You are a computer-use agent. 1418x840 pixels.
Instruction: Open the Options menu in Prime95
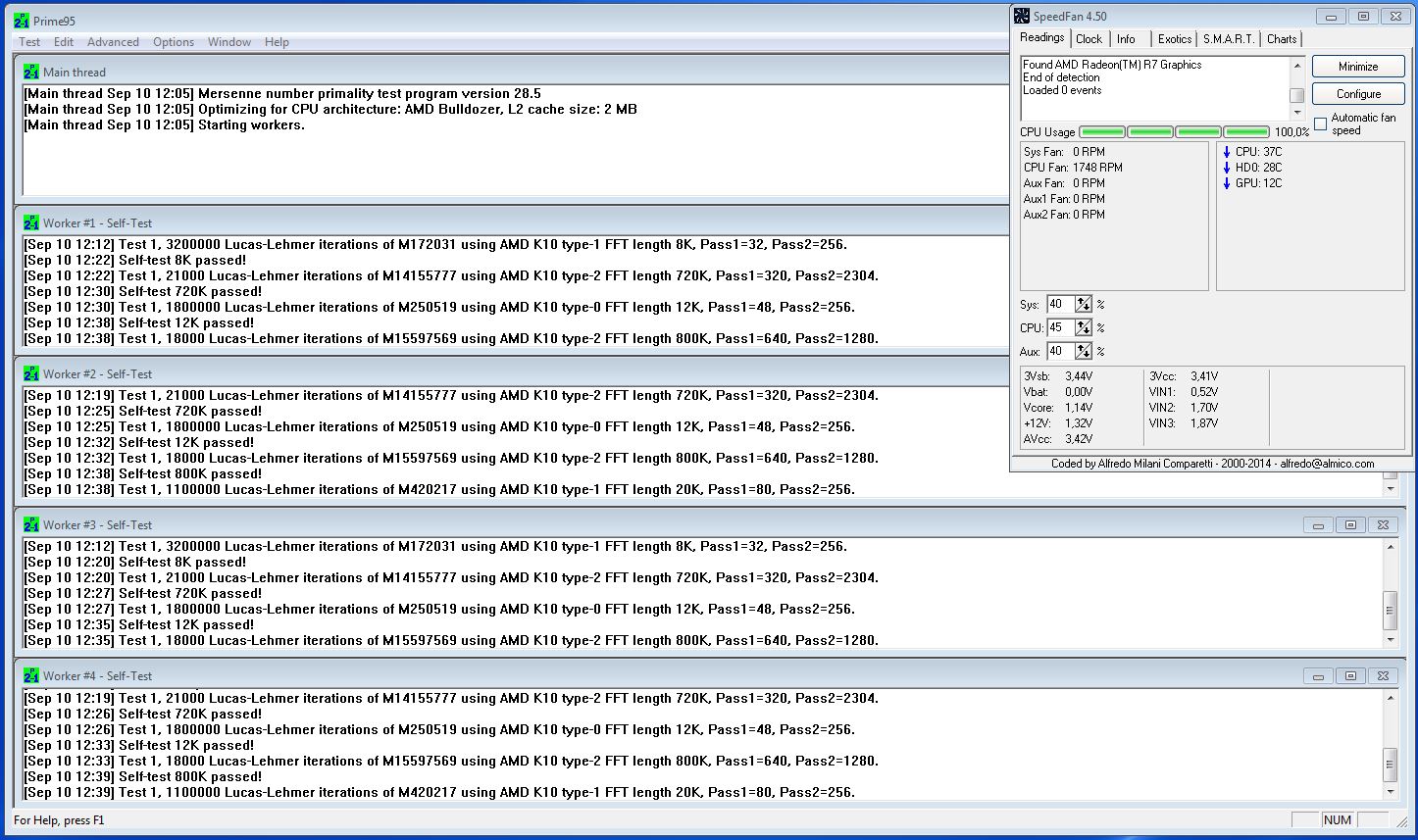(174, 42)
